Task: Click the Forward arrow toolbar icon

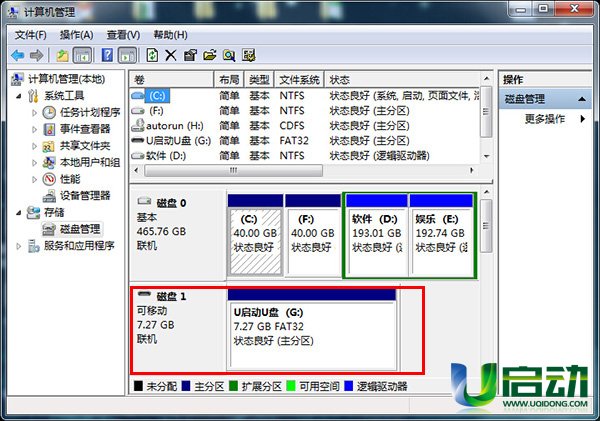Action: click(36, 56)
